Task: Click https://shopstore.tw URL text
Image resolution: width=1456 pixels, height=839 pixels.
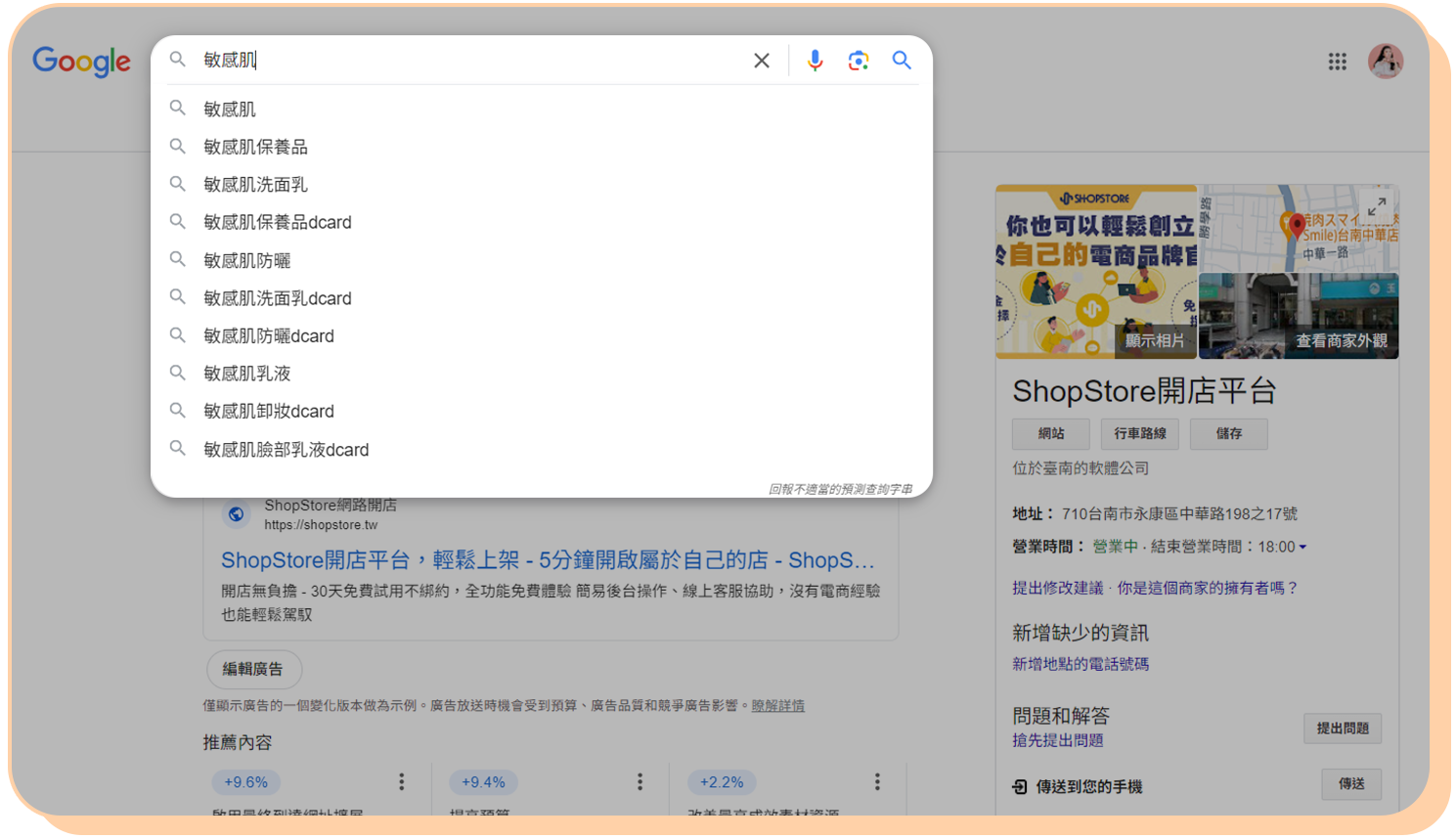Action: [321, 525]
